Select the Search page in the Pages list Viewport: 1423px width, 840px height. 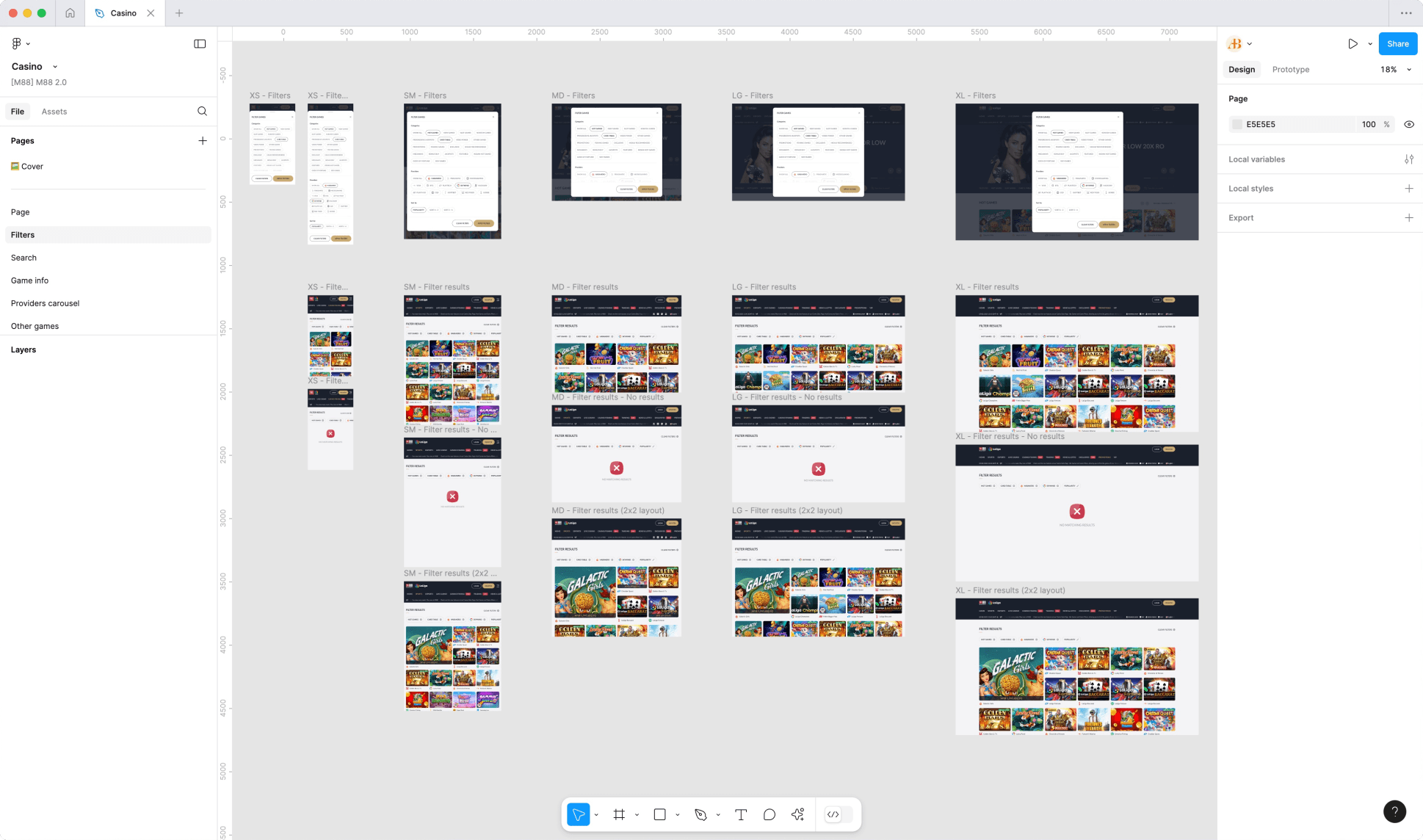pyautogui.click(x=23, y=257)
